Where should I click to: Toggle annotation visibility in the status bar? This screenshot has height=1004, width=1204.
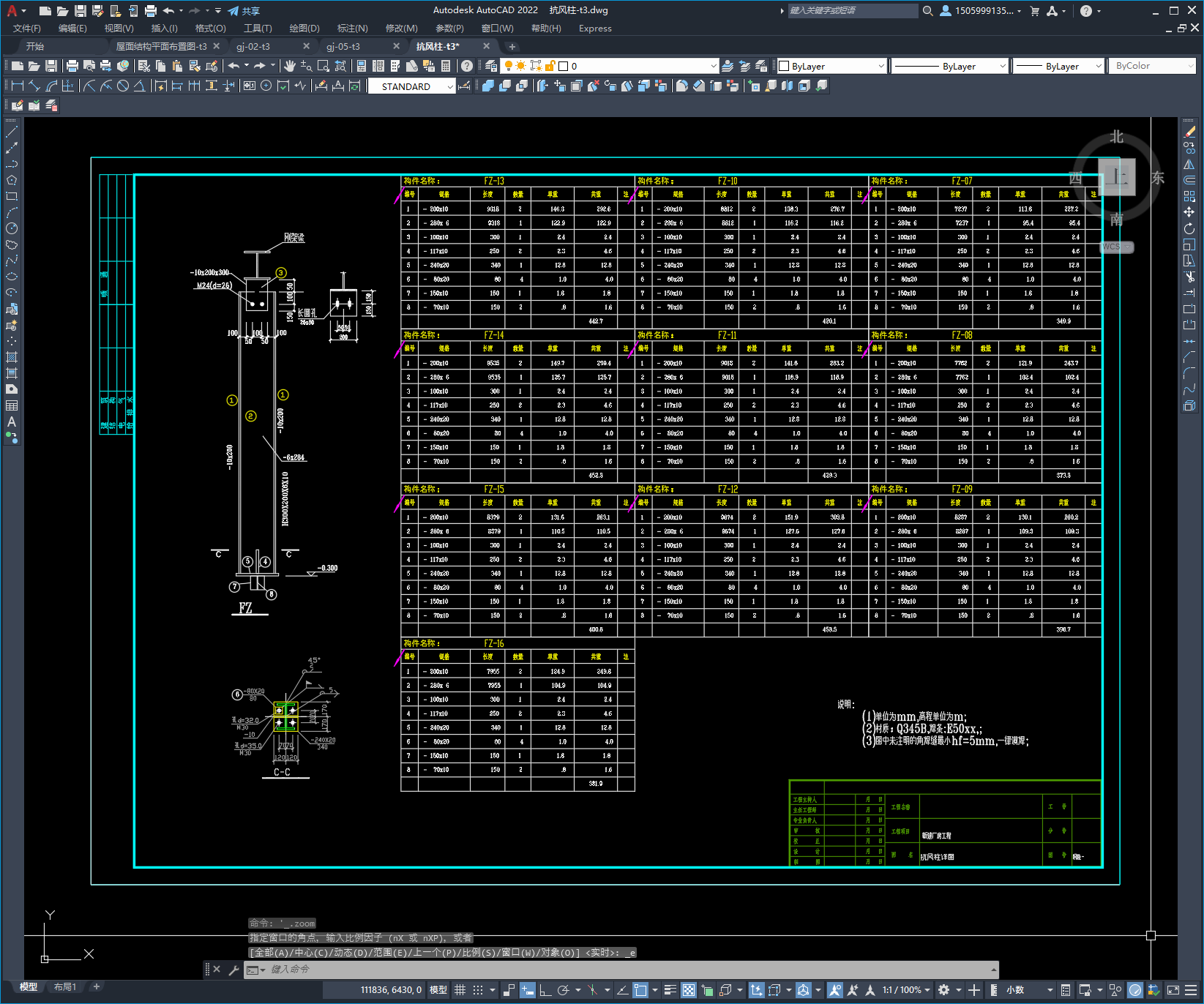click(835, 990)
